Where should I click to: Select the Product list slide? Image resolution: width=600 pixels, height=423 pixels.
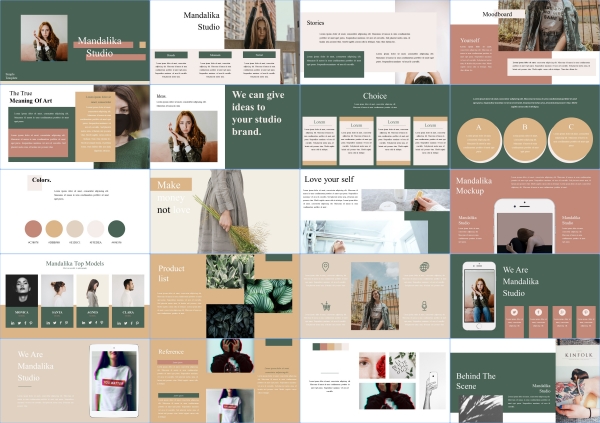click(x=225, y=295)
